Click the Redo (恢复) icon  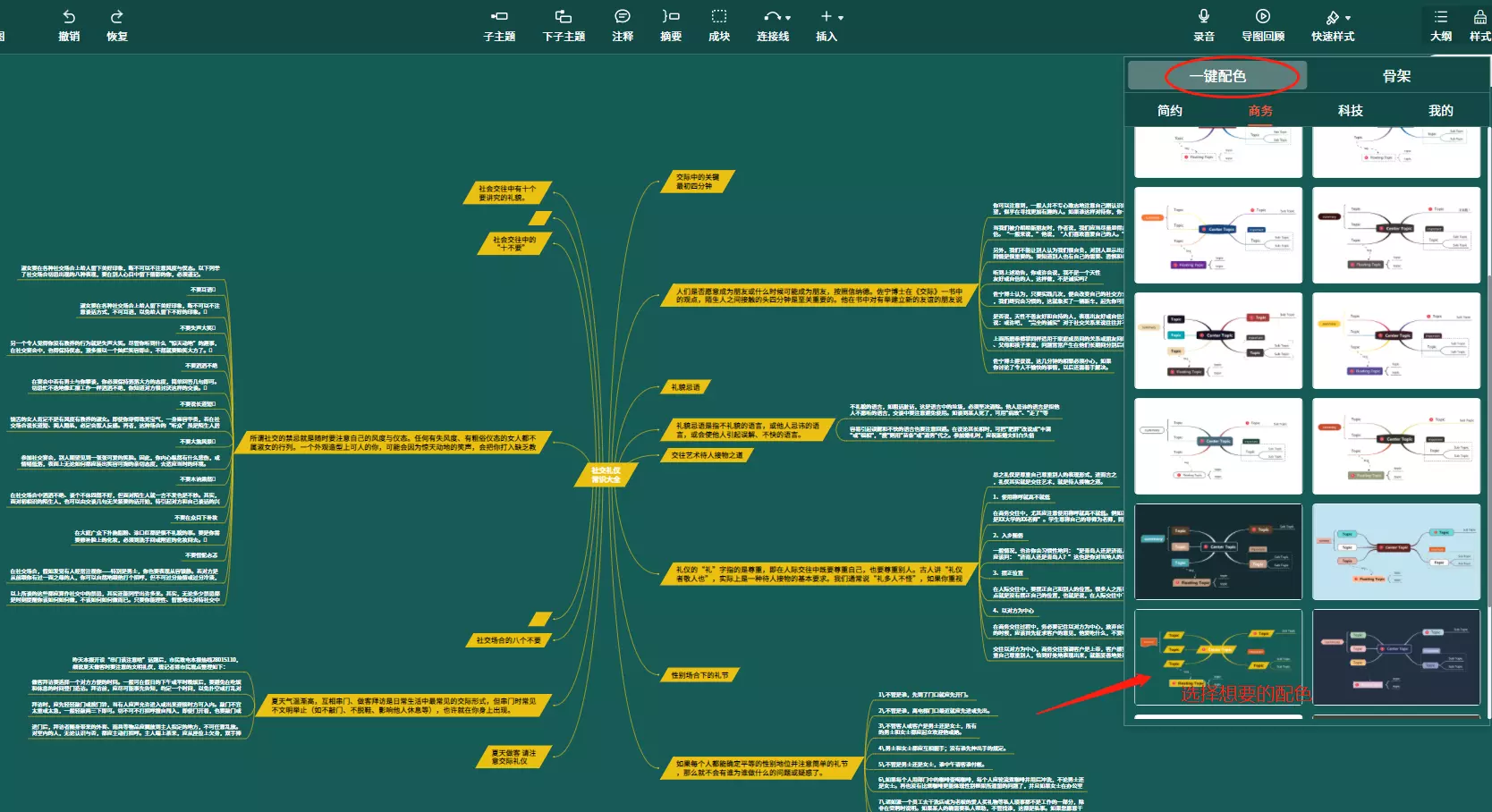click(116, 17)
